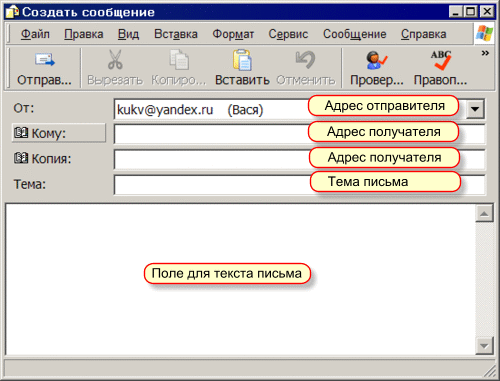
Task: Click the address book icon beside Копия
Action: (x=21, y=158)
